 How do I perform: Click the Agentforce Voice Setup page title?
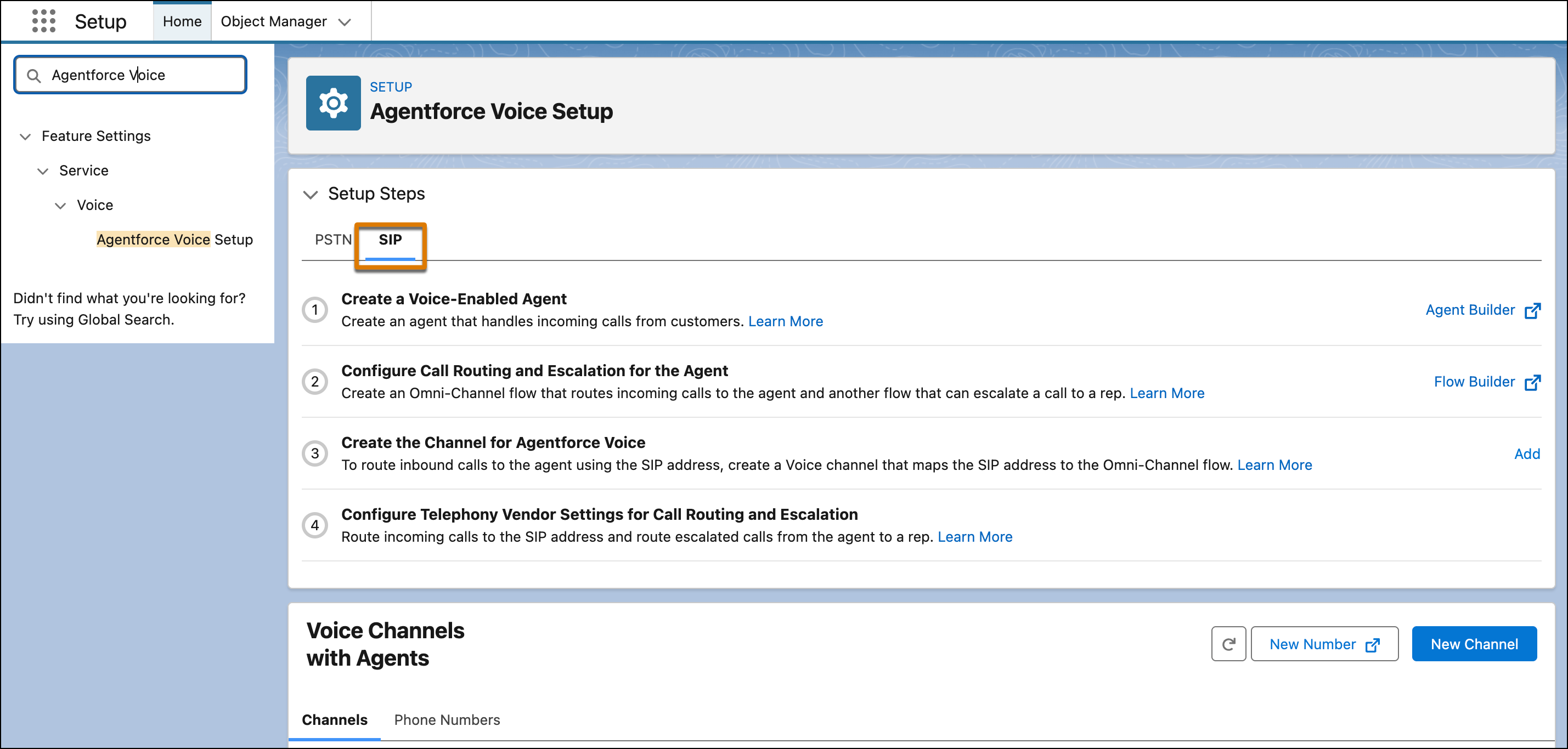coord(491,111)
